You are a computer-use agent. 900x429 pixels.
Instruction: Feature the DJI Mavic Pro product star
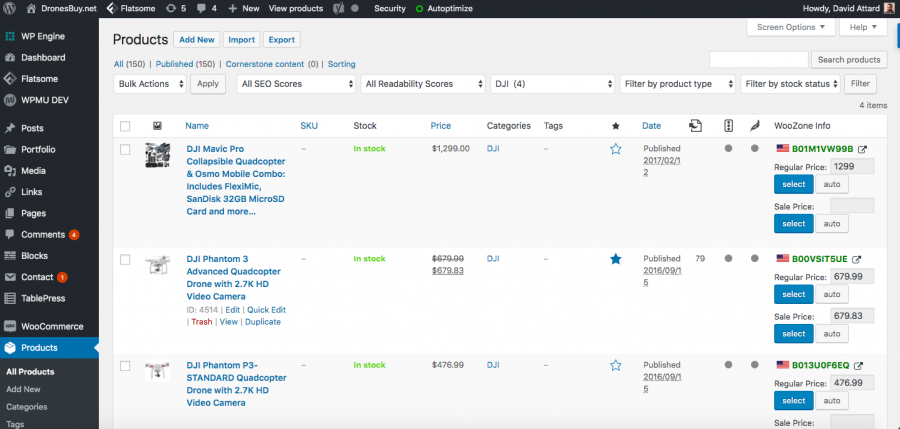point(616,149)
